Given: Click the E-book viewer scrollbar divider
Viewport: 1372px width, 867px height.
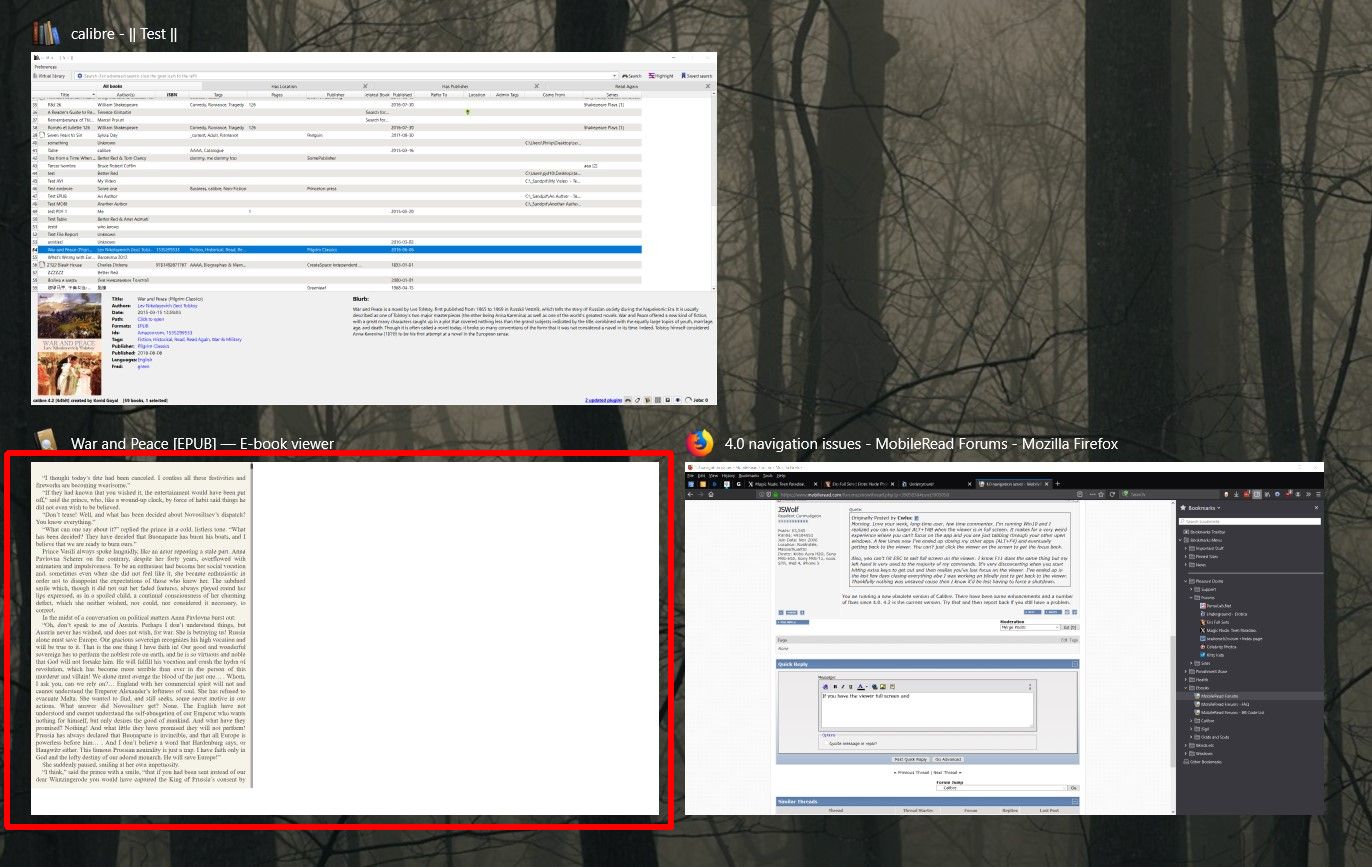Looking at the screenshot, I should point(252,624).
